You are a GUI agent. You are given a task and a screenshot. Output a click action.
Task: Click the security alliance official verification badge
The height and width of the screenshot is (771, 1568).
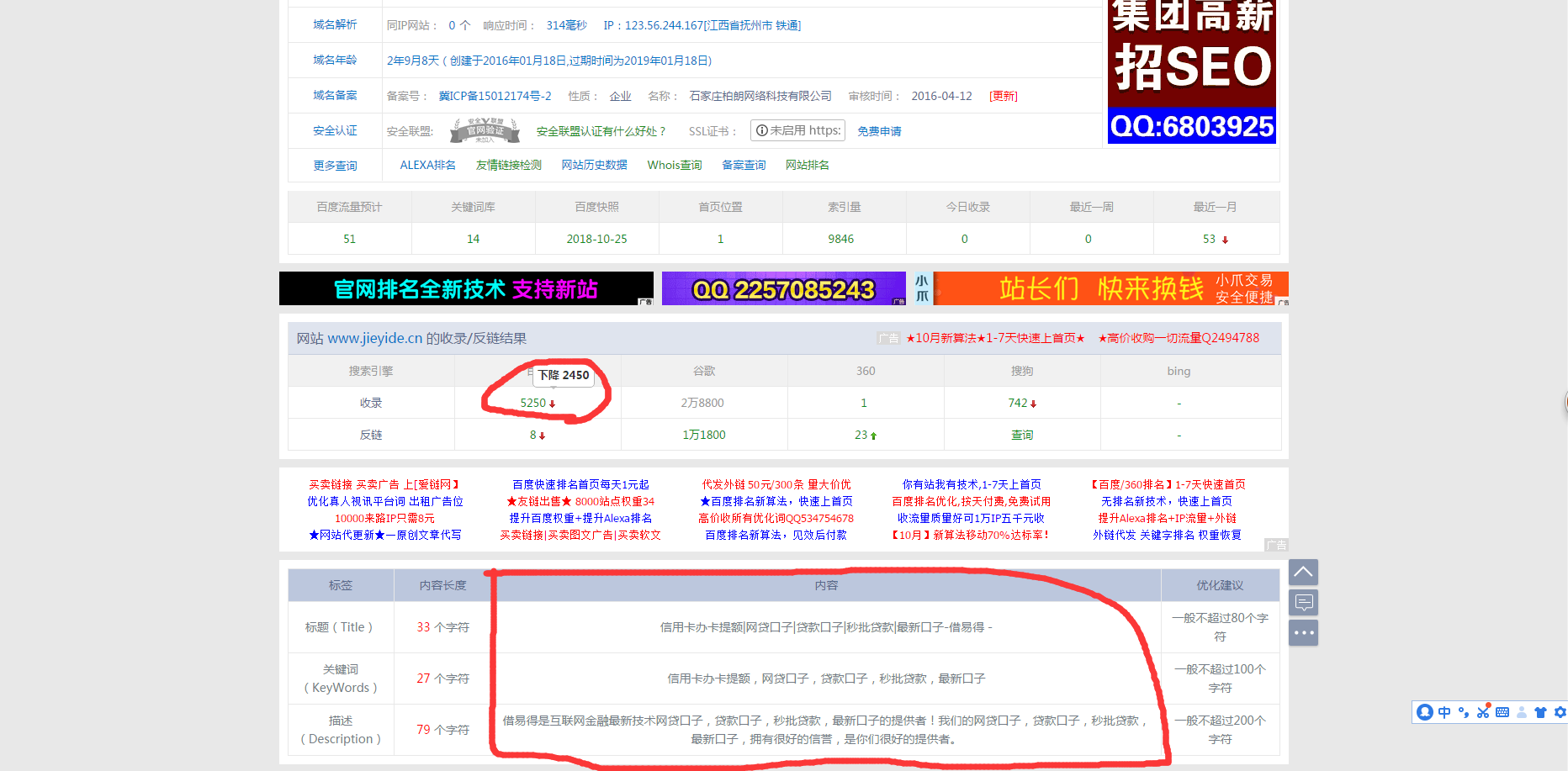[485, 130]
